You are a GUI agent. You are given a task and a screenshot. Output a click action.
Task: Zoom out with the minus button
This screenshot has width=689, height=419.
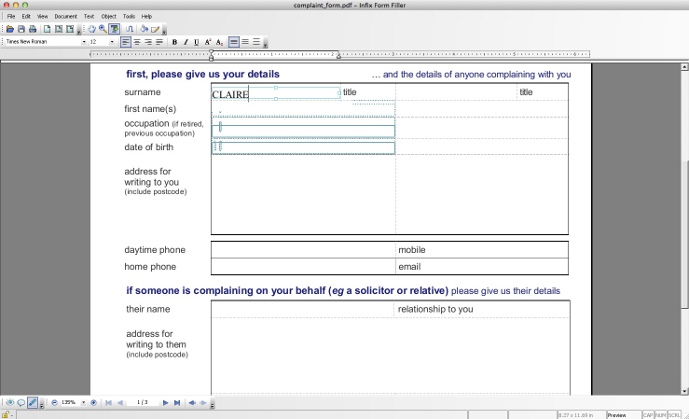[x=54, y=402]
